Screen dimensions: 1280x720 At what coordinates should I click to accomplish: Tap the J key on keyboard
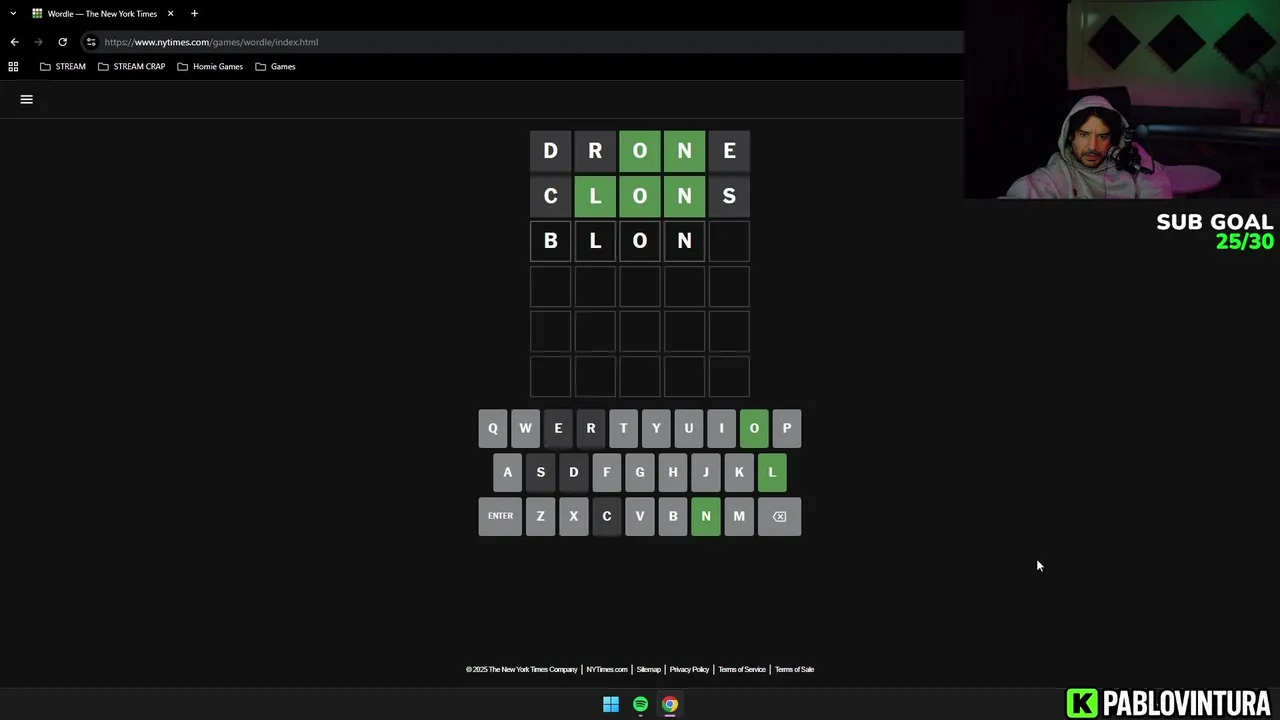click(x=706, y=472)
